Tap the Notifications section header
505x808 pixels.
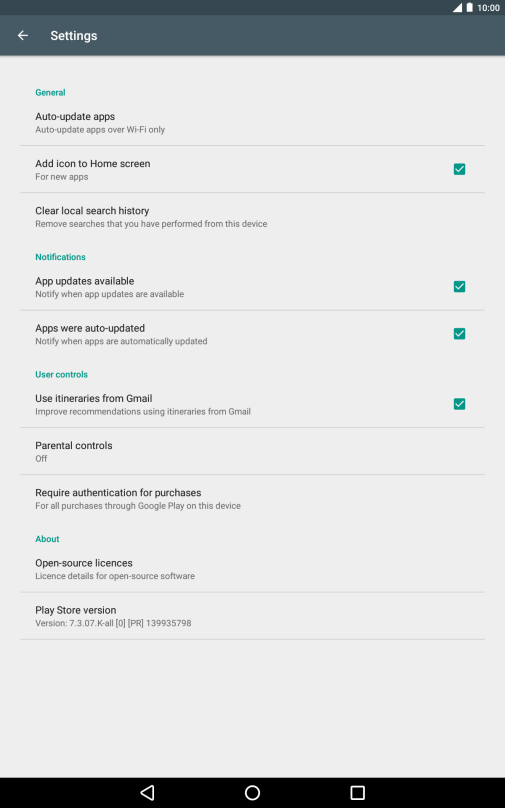pyautogui.click(x=60, y=257)
